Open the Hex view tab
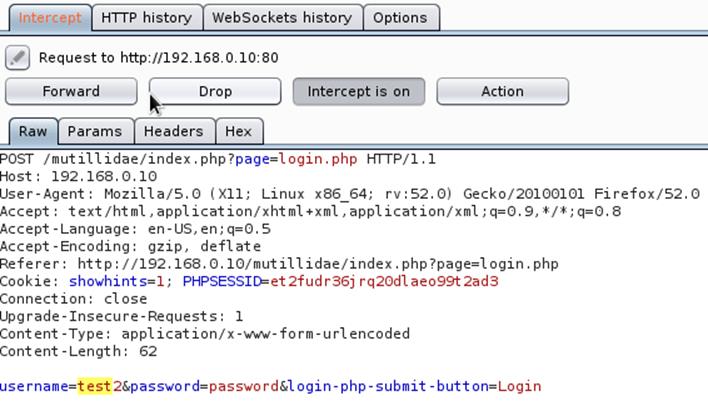This screenshot has height=401, width=708. pyautogui.click(x=238, y=131)
